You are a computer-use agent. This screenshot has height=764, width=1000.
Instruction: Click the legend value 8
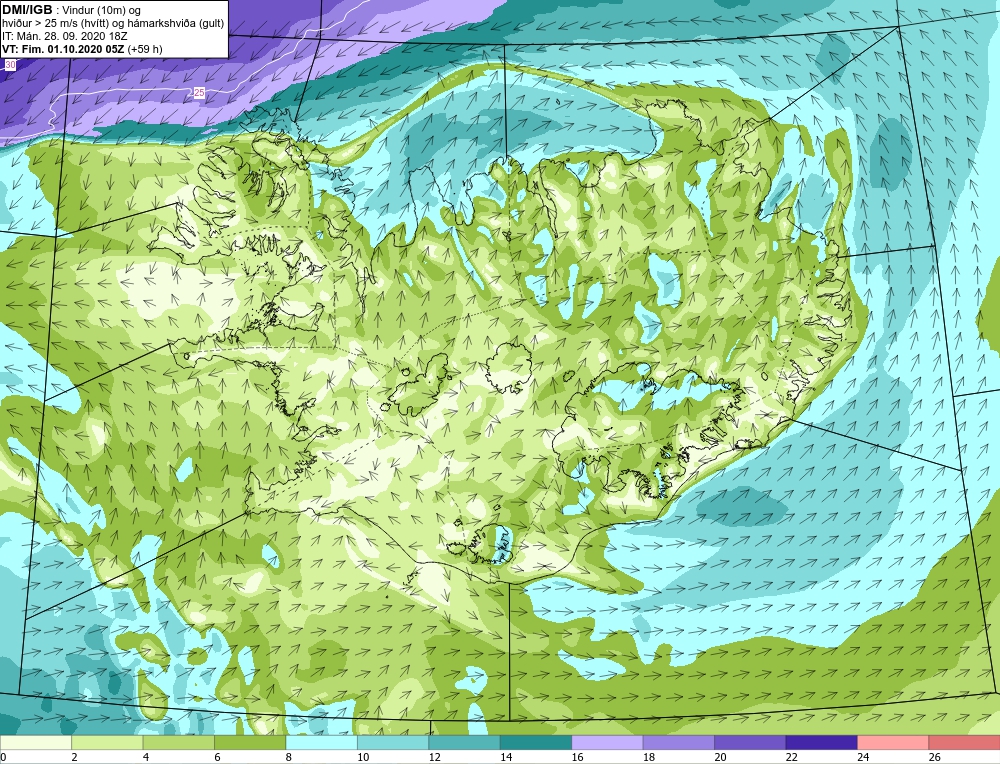coord(289,757)
